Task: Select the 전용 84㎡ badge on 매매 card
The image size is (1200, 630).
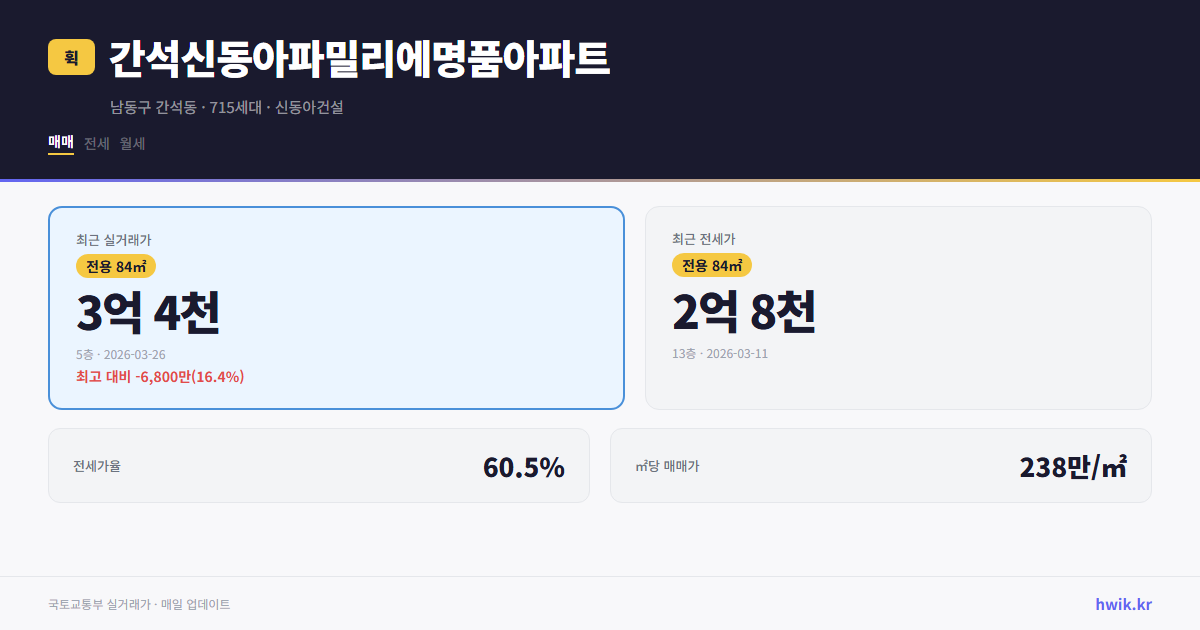Action: coord(115,265)
